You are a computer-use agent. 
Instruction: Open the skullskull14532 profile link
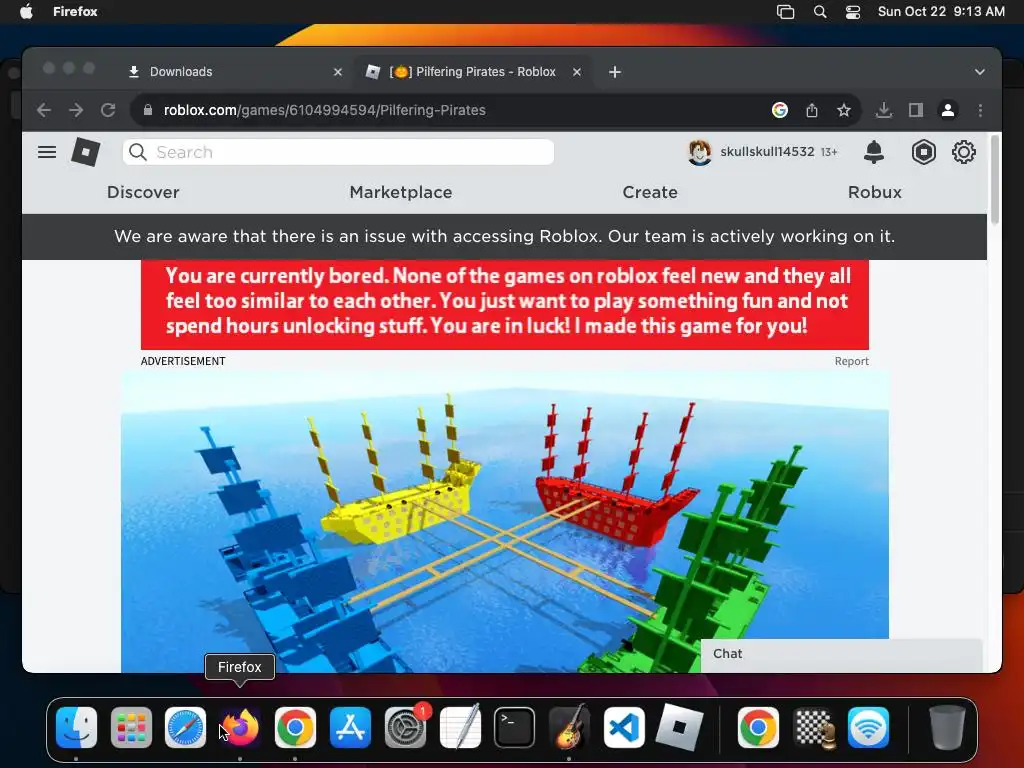[x=767, y=152]
